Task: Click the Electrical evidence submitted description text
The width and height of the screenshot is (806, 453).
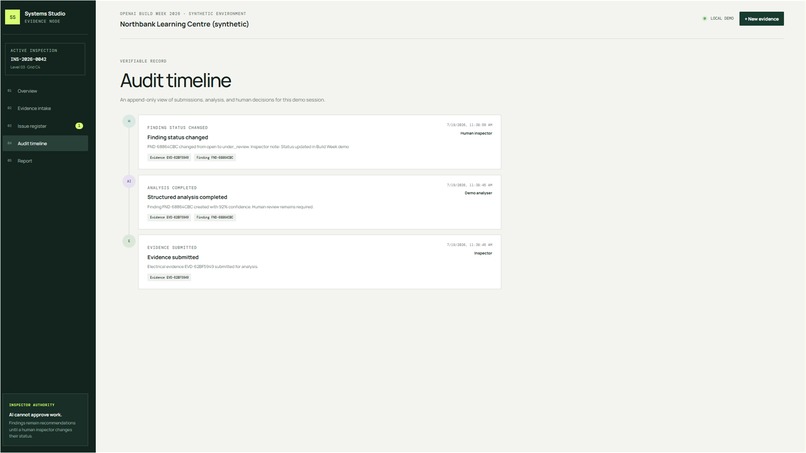Action: tap(203, 267)
